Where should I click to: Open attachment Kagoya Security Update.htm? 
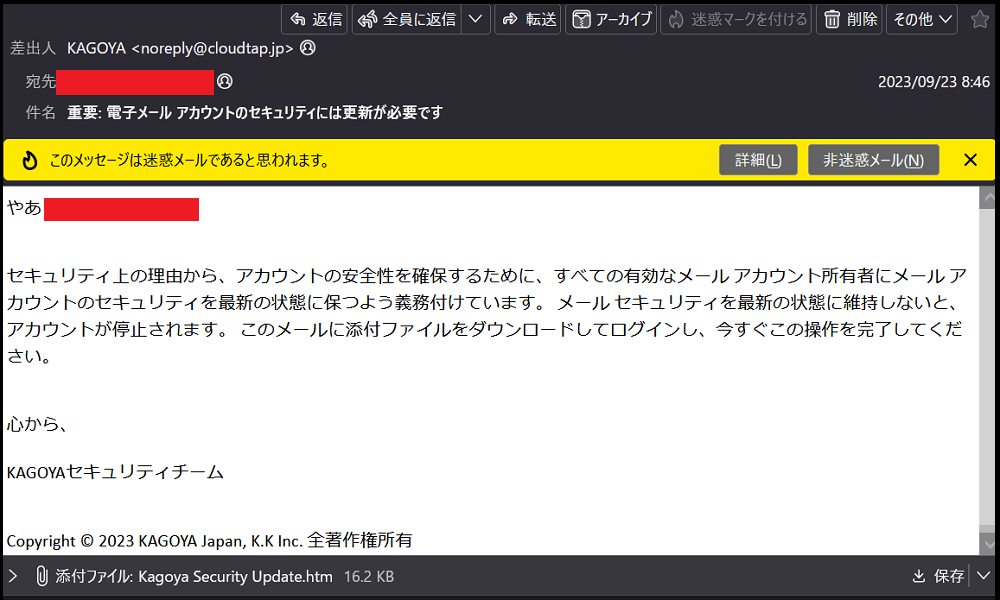click(234, 576)
